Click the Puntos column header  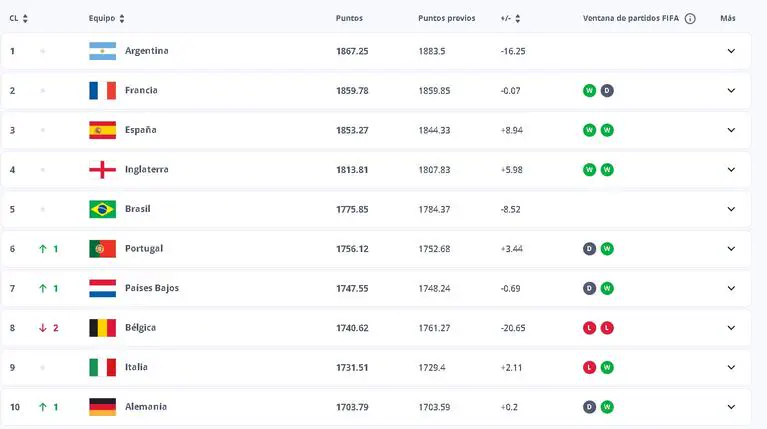(349, 18)
